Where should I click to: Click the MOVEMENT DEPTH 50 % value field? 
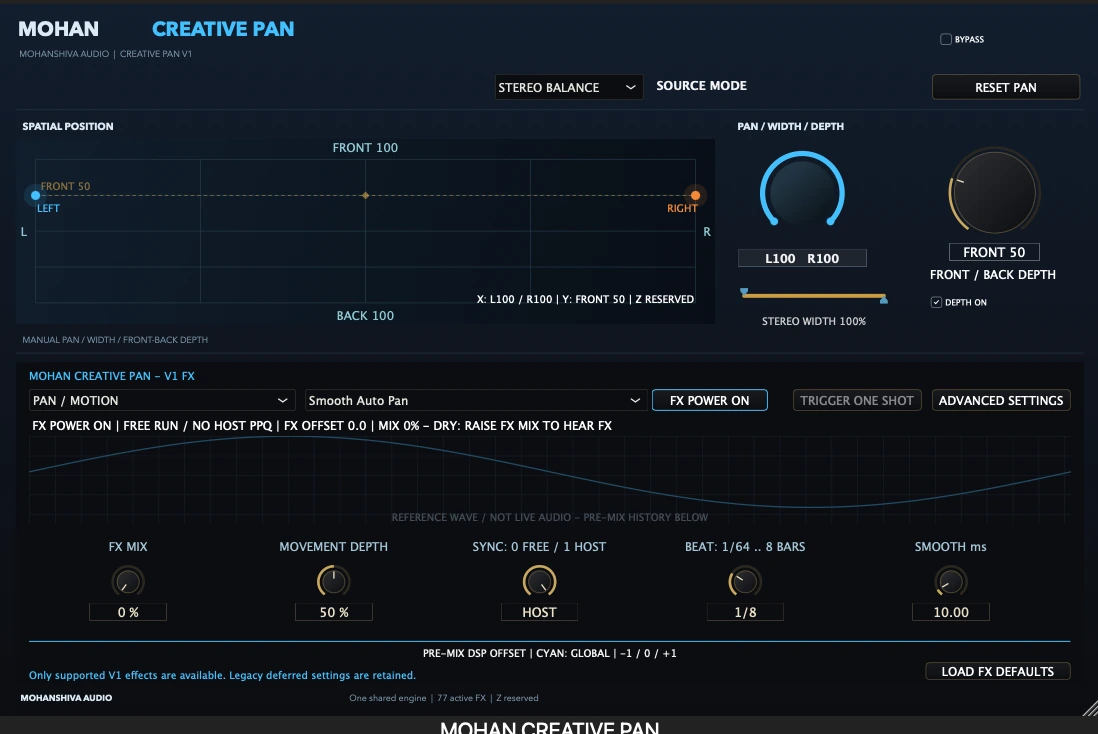click(x=333, y=611)
